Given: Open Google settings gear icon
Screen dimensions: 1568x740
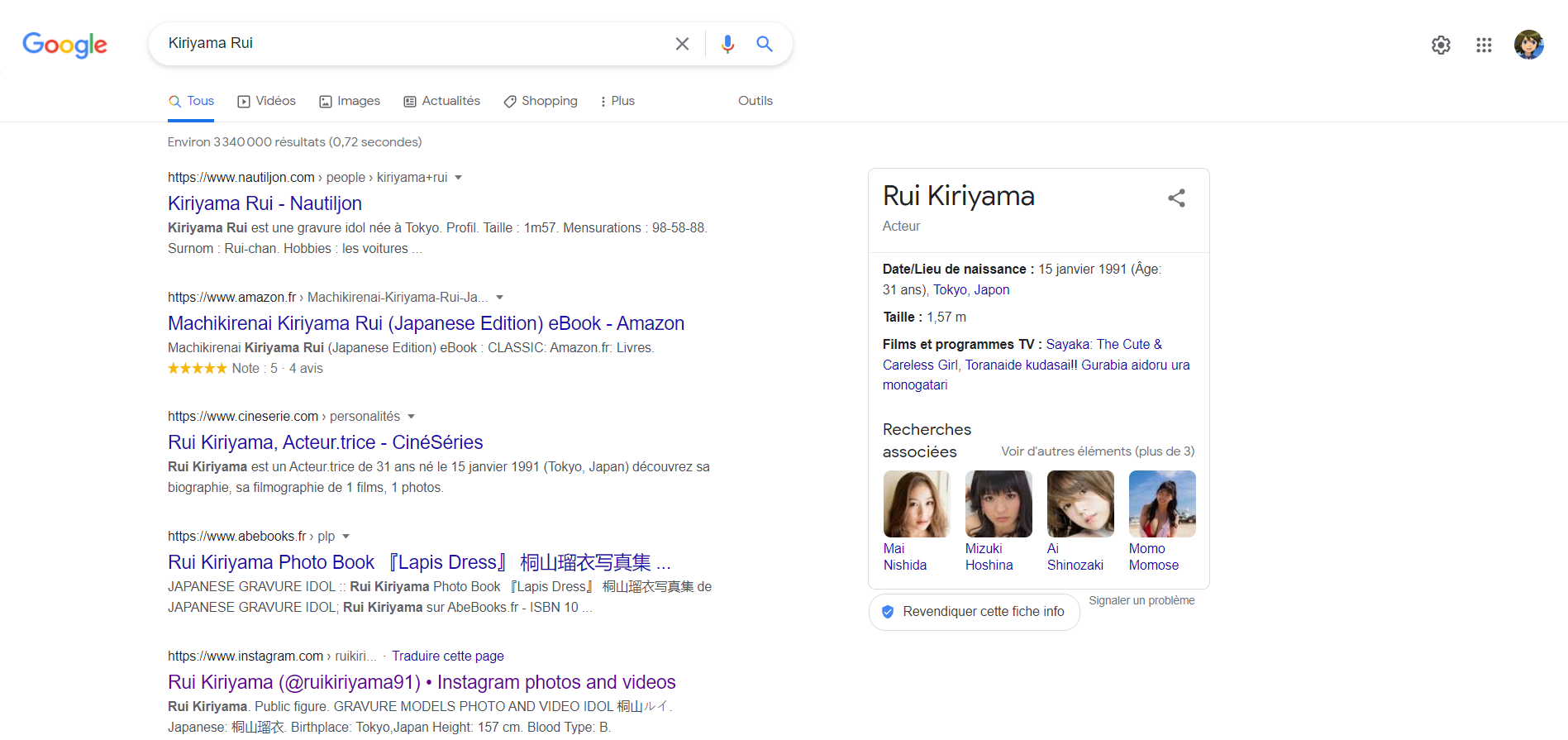Looking at the screenshot, I should tap(1441, 45).
